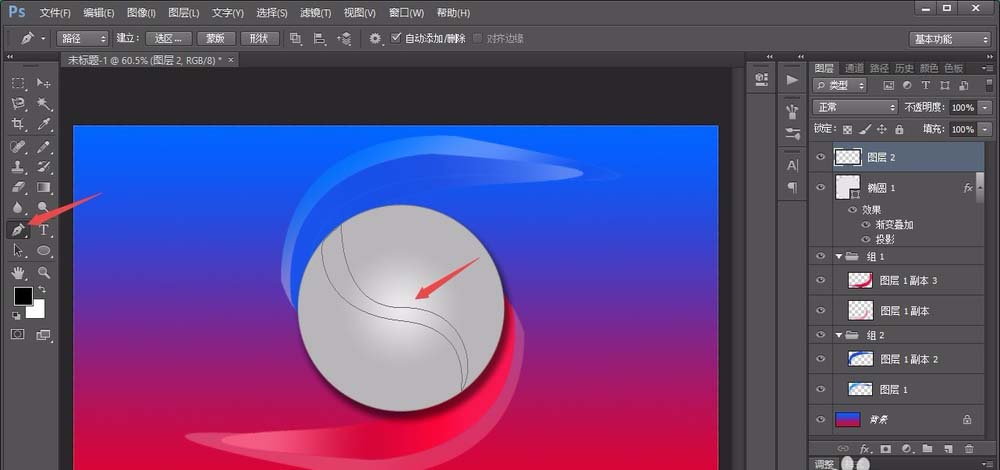Activate the Zoom magnifier tool
Image resolution: width=1000 pixels, height=470 pixels.
point(44,272)
